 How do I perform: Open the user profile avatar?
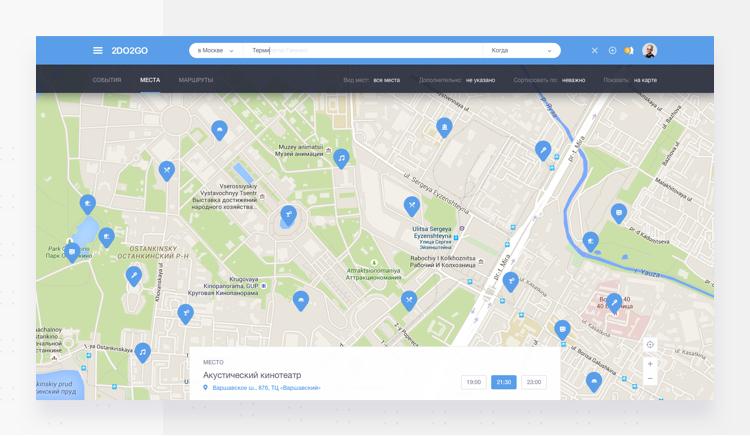click(650, 50)
